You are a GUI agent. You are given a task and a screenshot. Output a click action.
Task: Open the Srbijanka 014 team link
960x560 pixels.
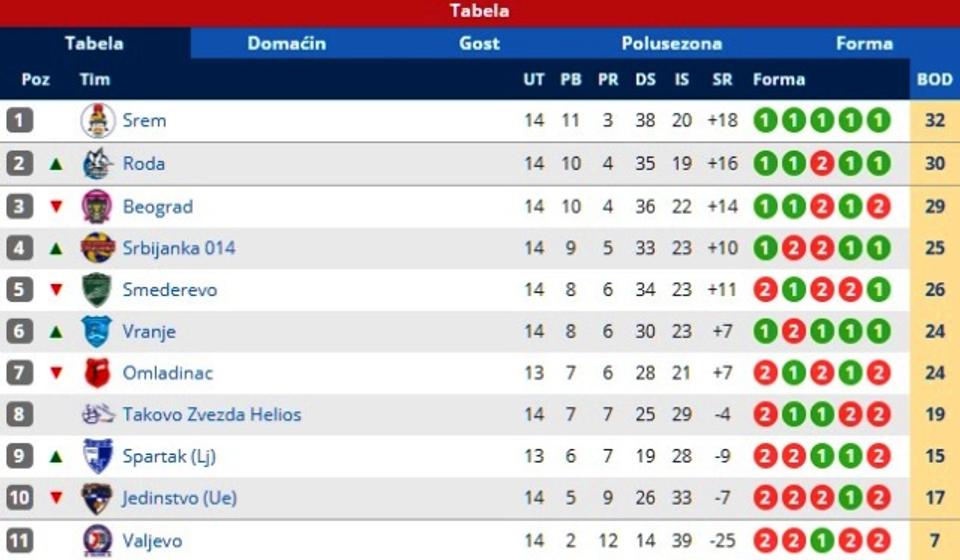[179, 248]
